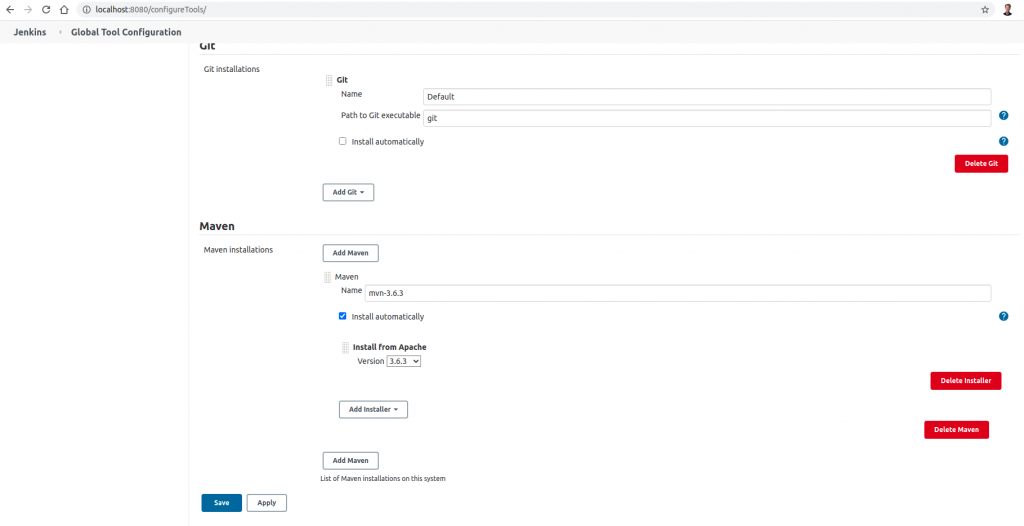1024x526 pixels.
Task: Click the red Delete Maven button
Action: tap(956, 430)
